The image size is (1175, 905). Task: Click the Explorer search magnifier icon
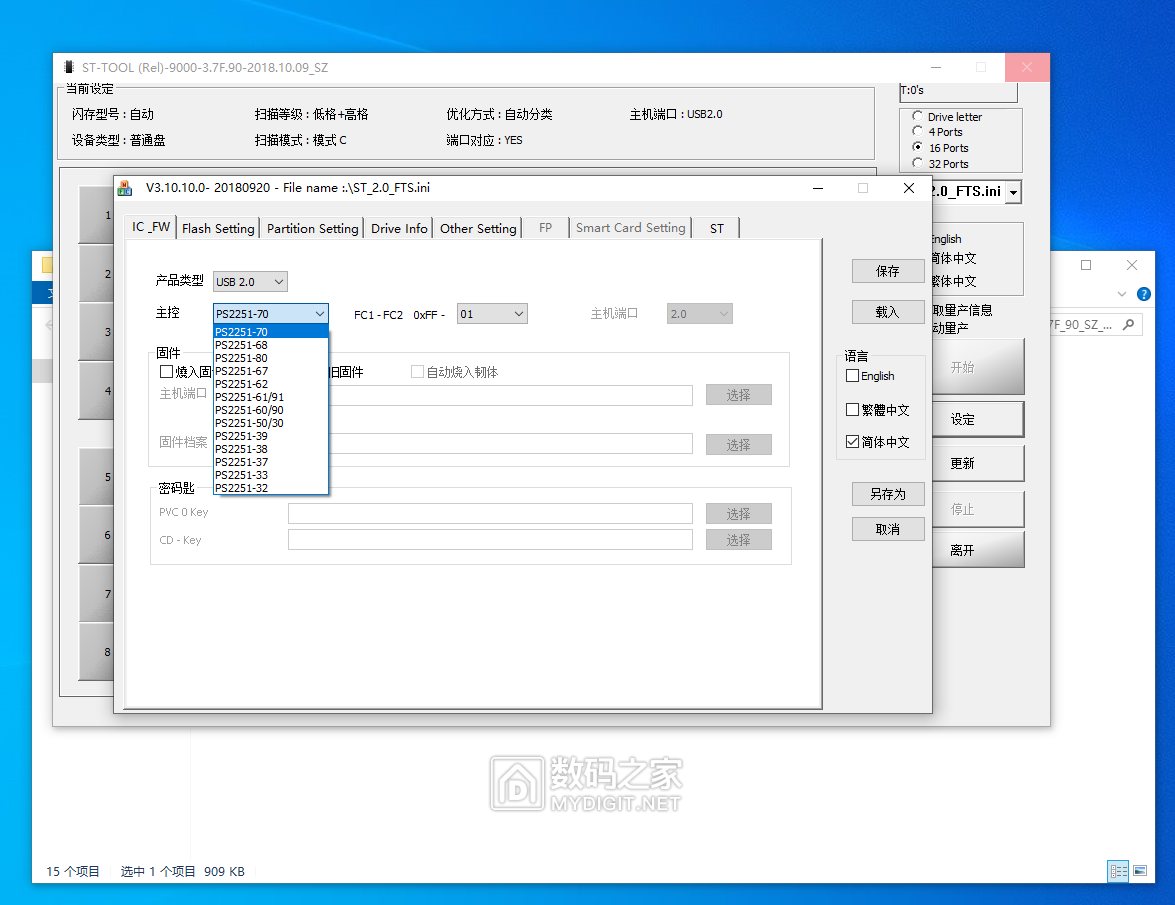tap(1128, 325)
